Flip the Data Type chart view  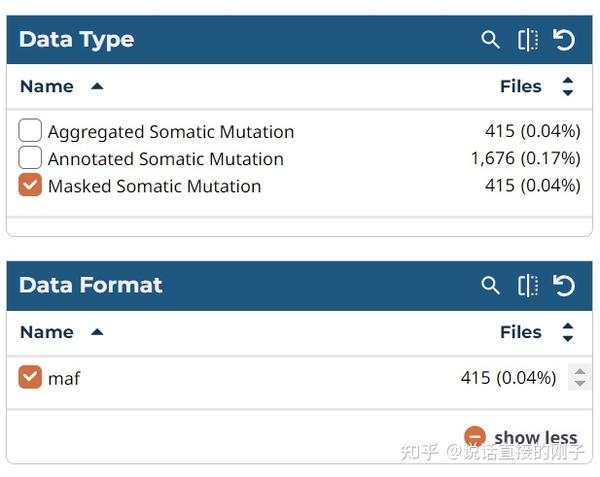pyautogui.click(x=528, y=40)
